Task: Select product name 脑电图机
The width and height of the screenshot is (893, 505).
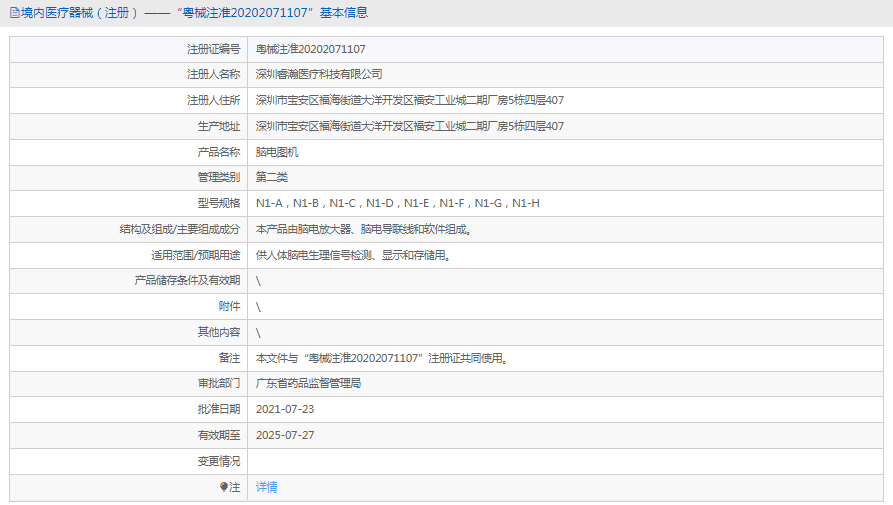Action: [x=277, y=152]
